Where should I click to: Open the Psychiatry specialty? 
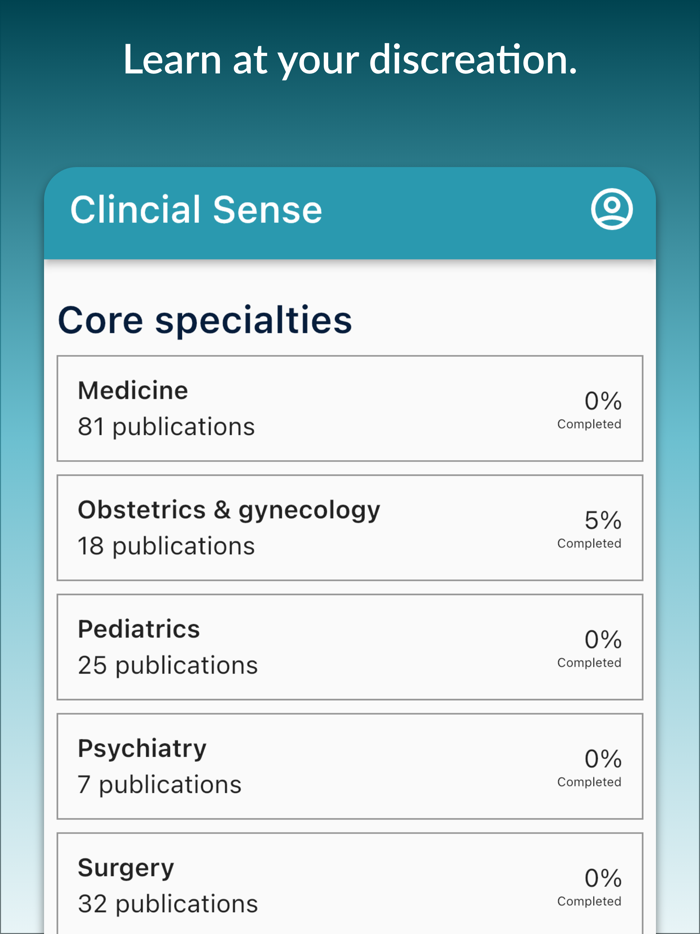tap(350, 765)
